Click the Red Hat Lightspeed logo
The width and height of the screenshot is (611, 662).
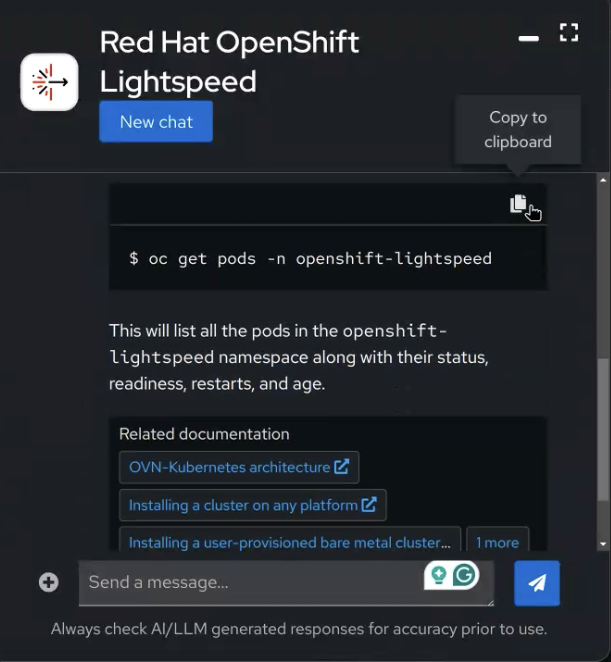tap(49, 82)
